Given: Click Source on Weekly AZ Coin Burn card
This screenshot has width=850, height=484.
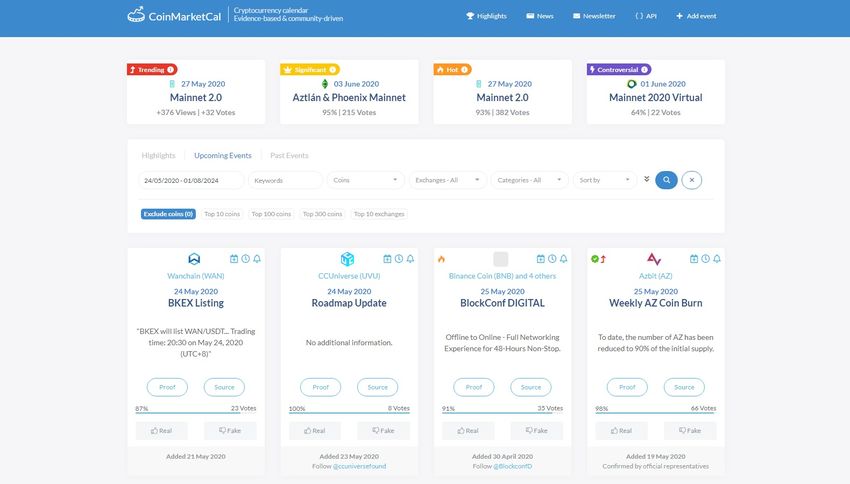Looking at the screenshot, I should pyautogui.click(x=684, y=387).
